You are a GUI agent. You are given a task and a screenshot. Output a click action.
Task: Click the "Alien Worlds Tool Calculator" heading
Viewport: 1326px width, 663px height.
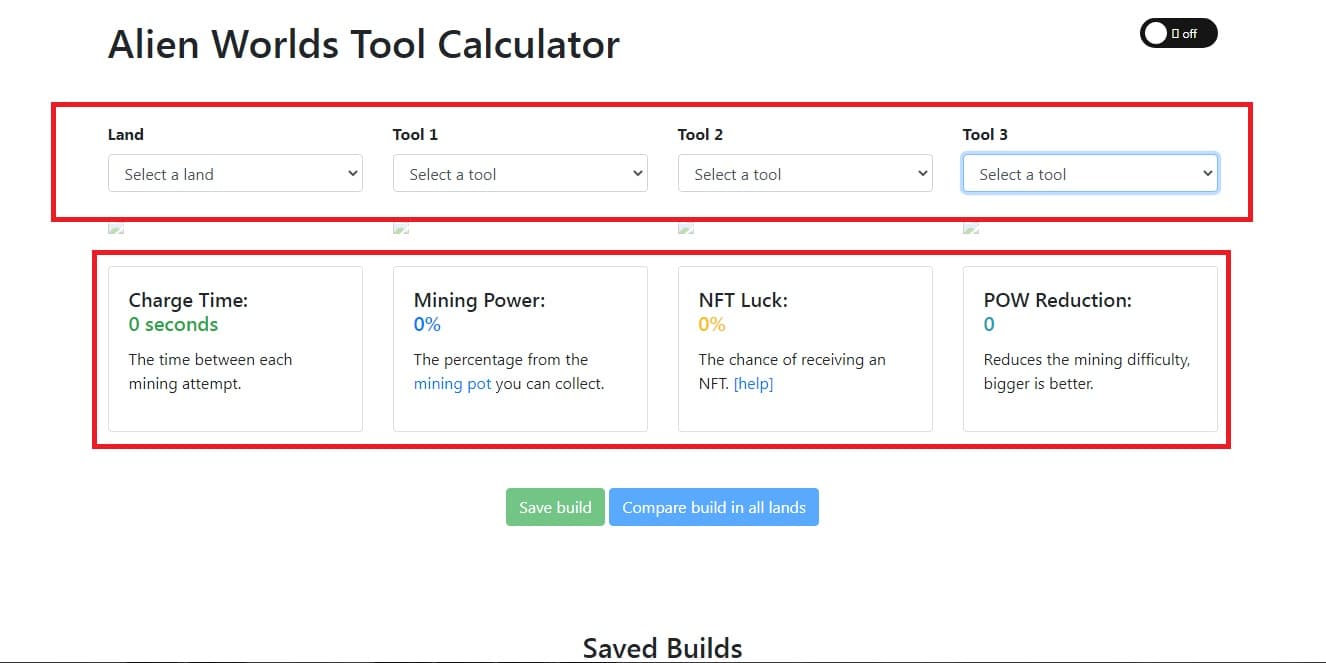tap(364, 45)
